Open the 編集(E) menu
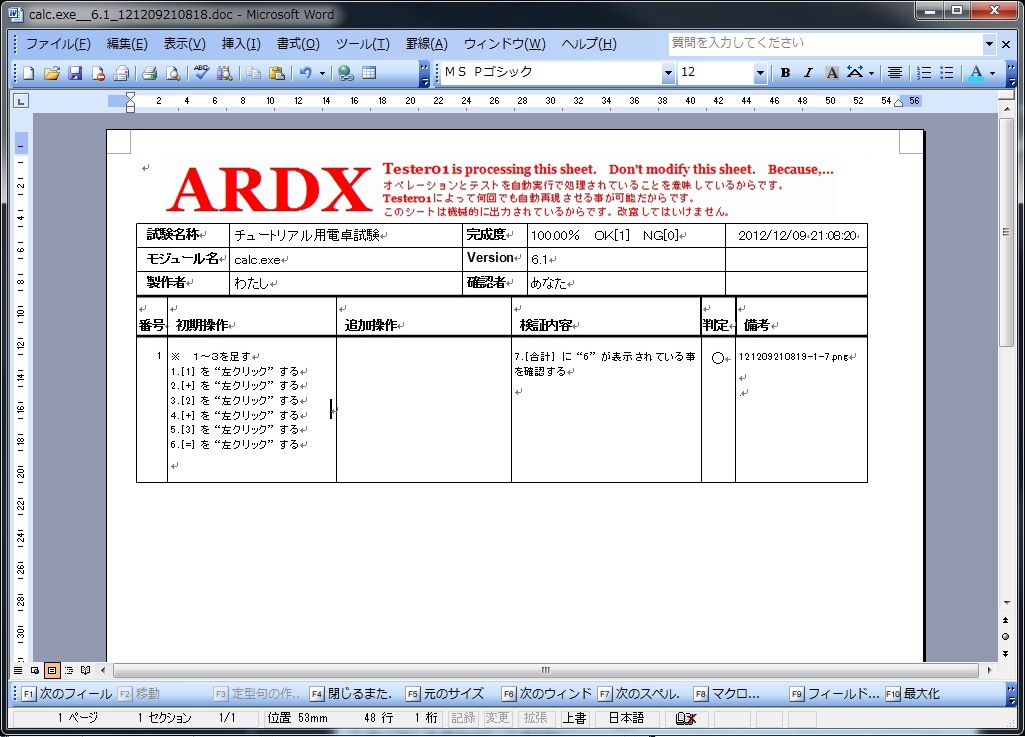 (127, 44)
